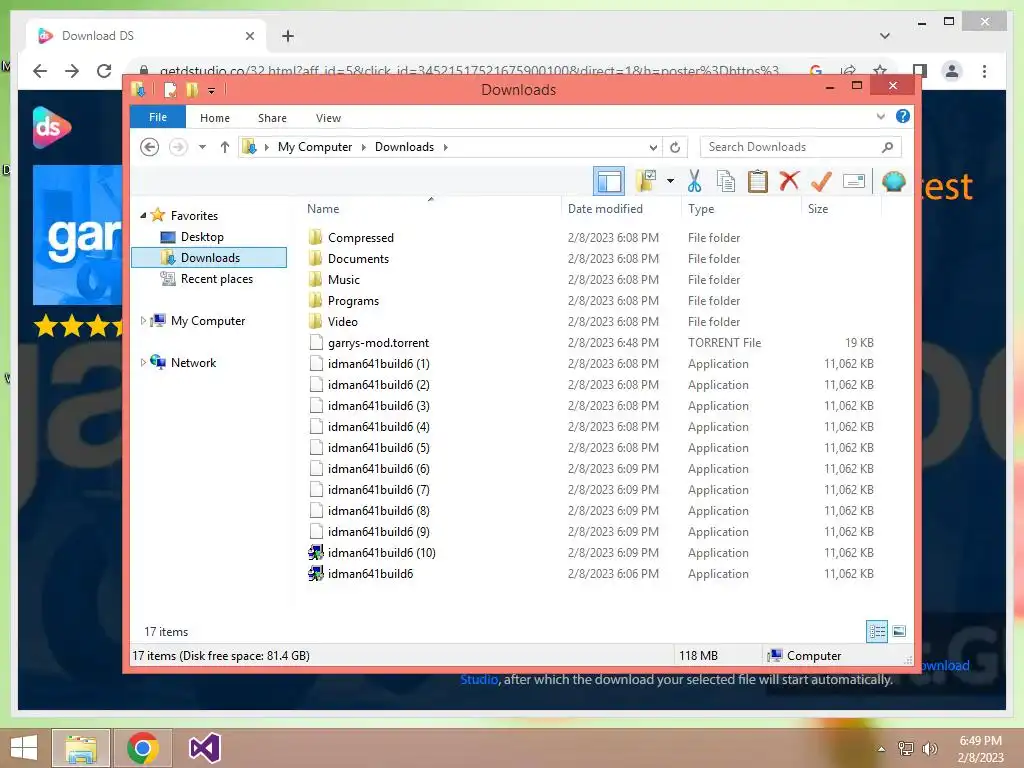1024x768 pixels.
Task: Click the orange checkmark Properties icon
Action: point(821,181)
